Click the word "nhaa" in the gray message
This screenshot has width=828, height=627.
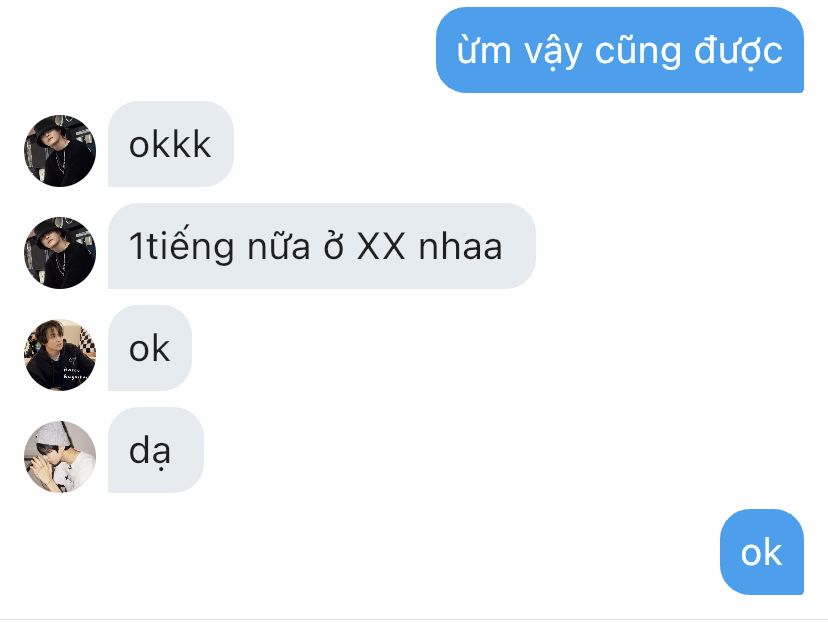pos(460,246)
